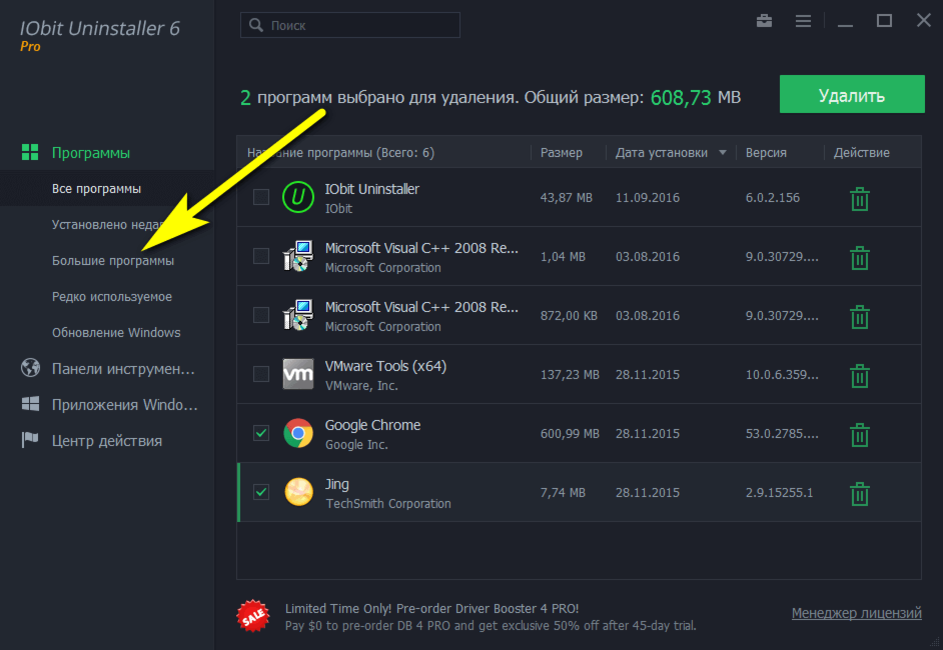
Task: Click the 43,87 MB size cell
Action: coord(566,198)
